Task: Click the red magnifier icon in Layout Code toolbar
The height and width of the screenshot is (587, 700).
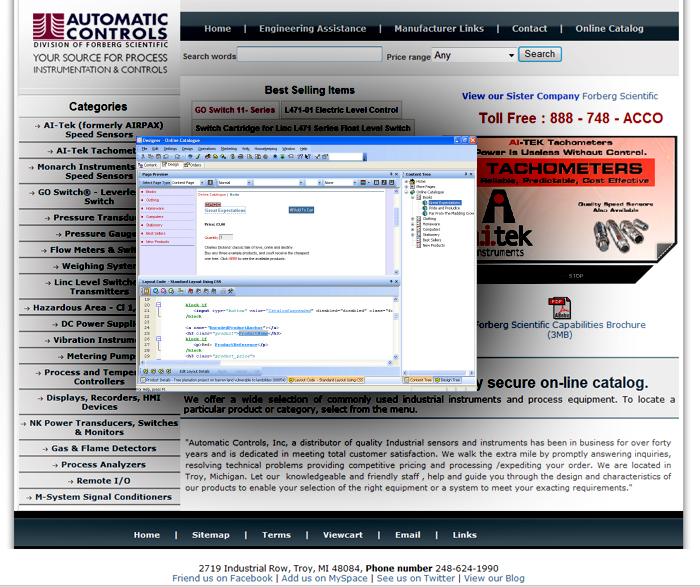Action: pos(163,291)
